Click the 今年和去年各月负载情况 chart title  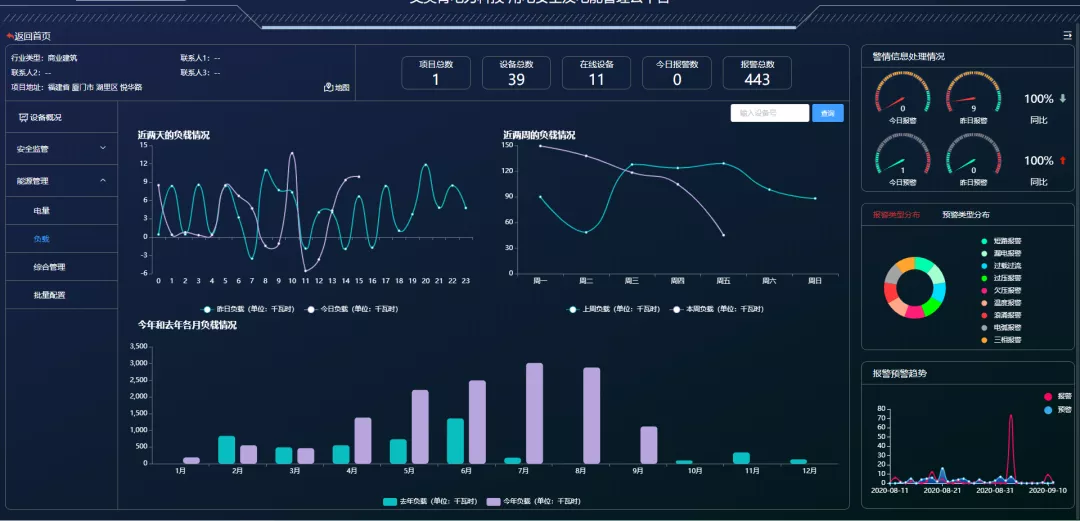click(187, 325)
